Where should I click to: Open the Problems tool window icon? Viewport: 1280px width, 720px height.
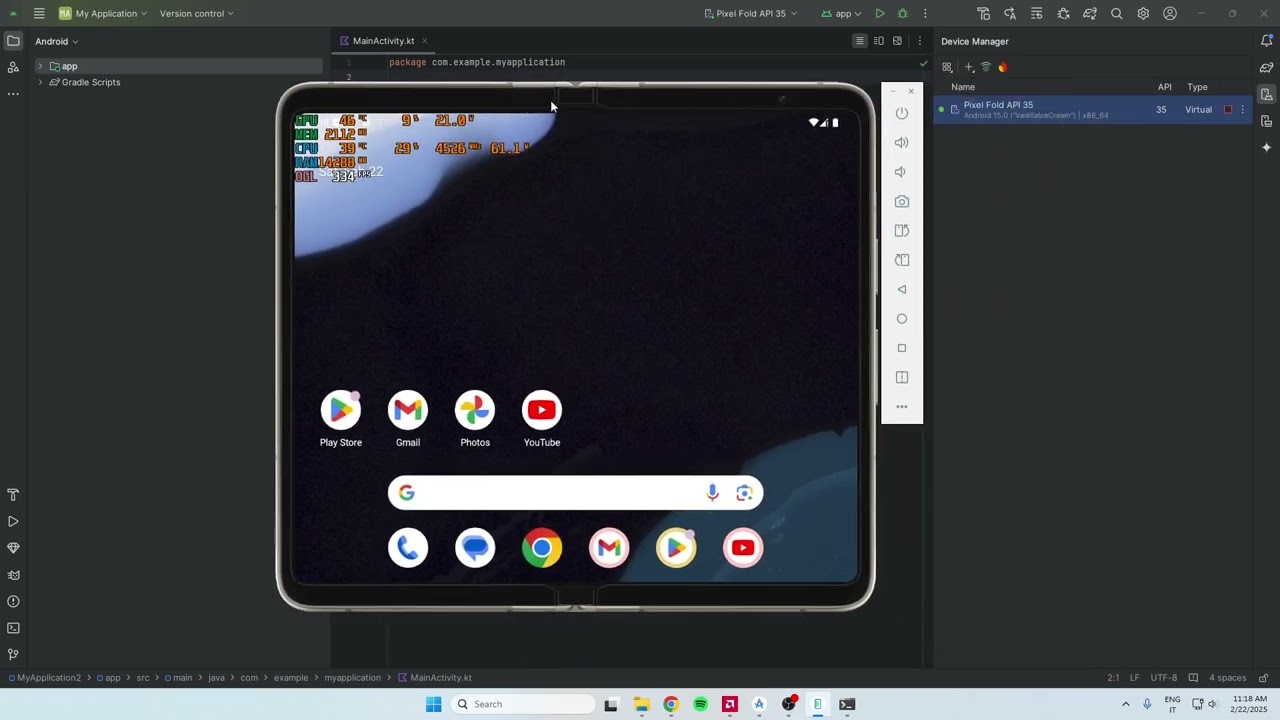(13, 602)
